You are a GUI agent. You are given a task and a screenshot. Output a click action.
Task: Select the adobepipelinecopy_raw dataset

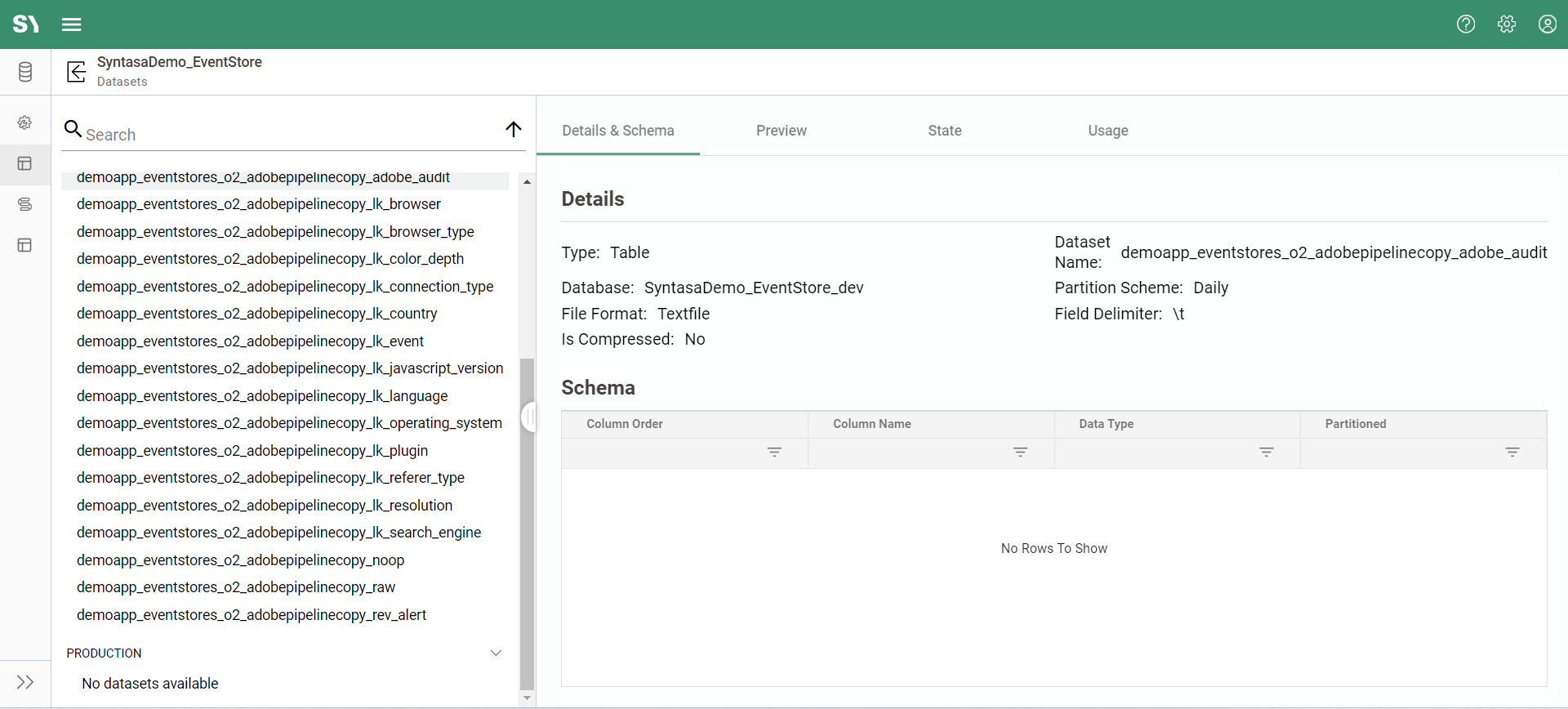click(x=236, y=587)
